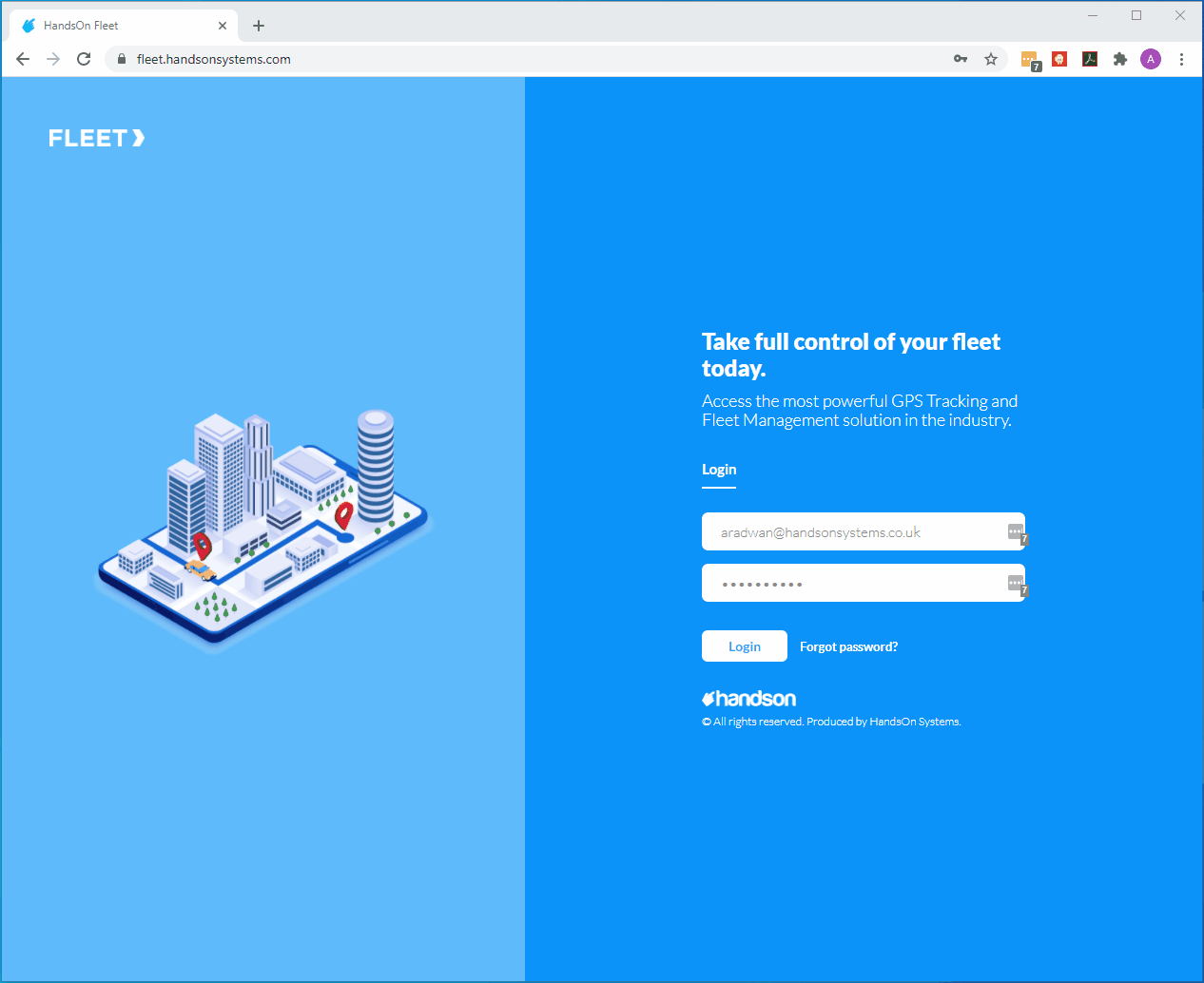The height and width of the screenshot is (983, 1204).
Task: Bookmark this page with the star icon
Action: click(x=991, y=59)
